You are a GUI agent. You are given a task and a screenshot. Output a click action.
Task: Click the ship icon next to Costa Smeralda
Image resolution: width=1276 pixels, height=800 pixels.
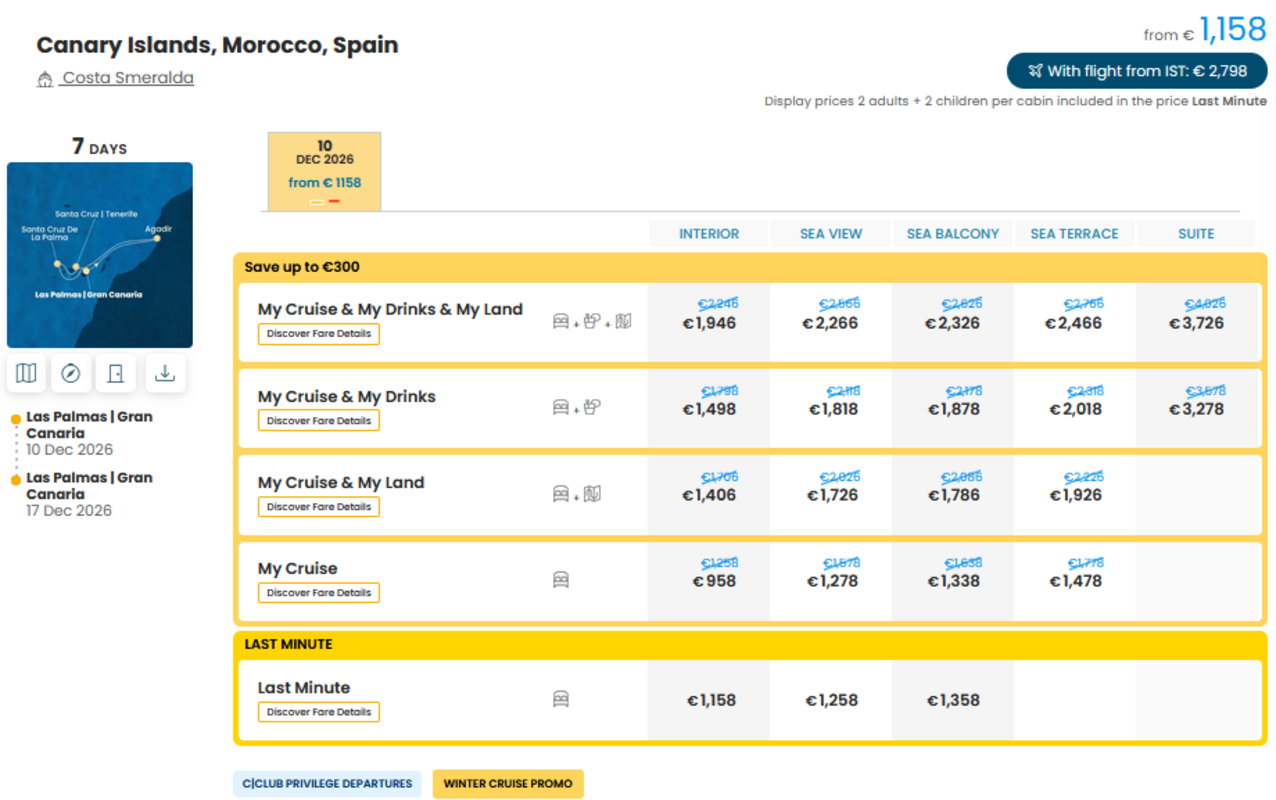(45, 79)
